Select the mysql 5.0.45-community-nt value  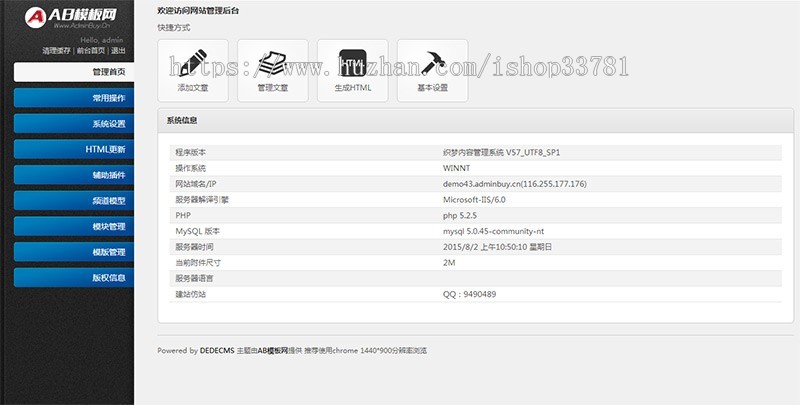[x=493, y=232]
